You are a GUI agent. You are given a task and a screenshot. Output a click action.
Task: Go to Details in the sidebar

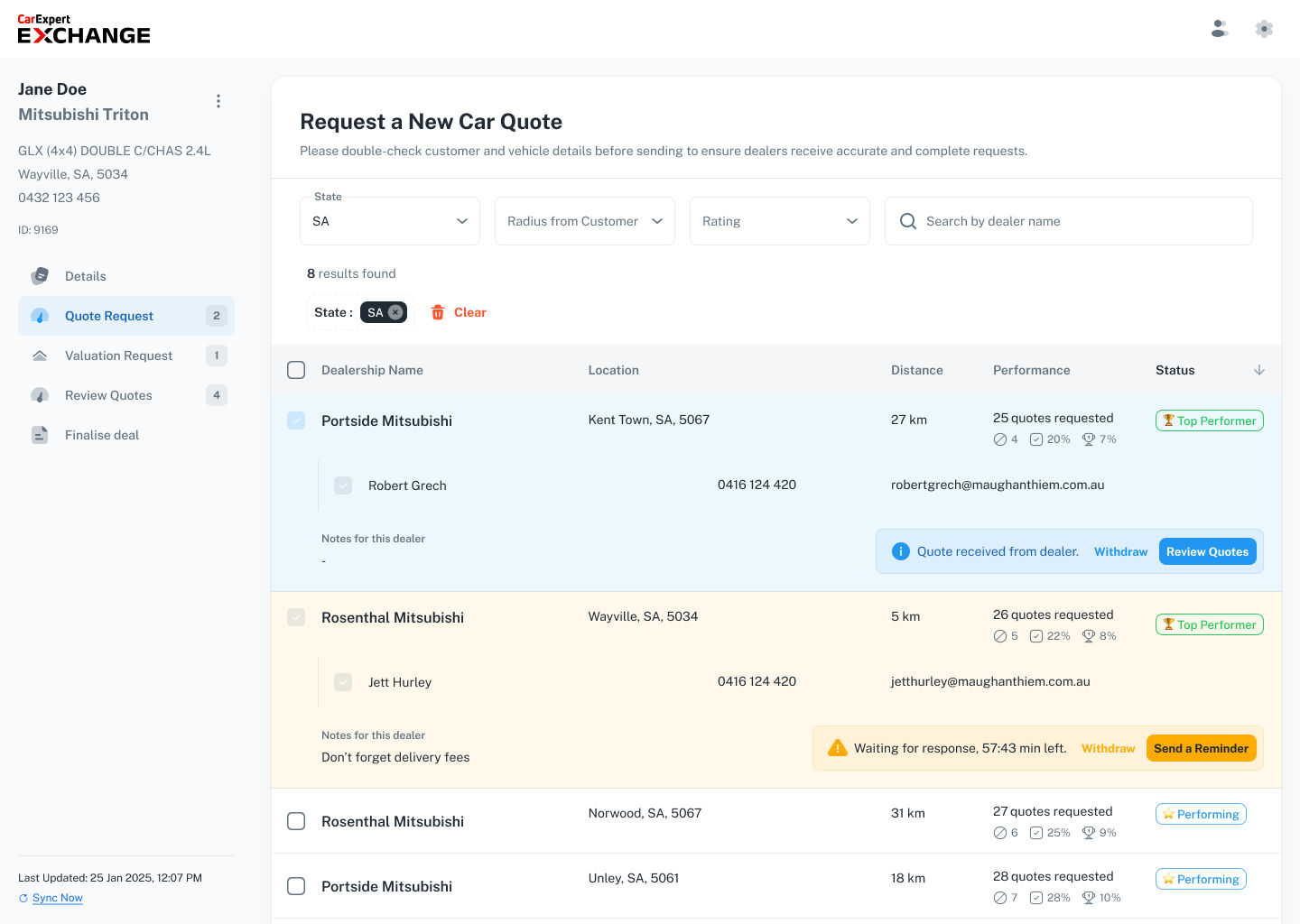pos(126,276)
